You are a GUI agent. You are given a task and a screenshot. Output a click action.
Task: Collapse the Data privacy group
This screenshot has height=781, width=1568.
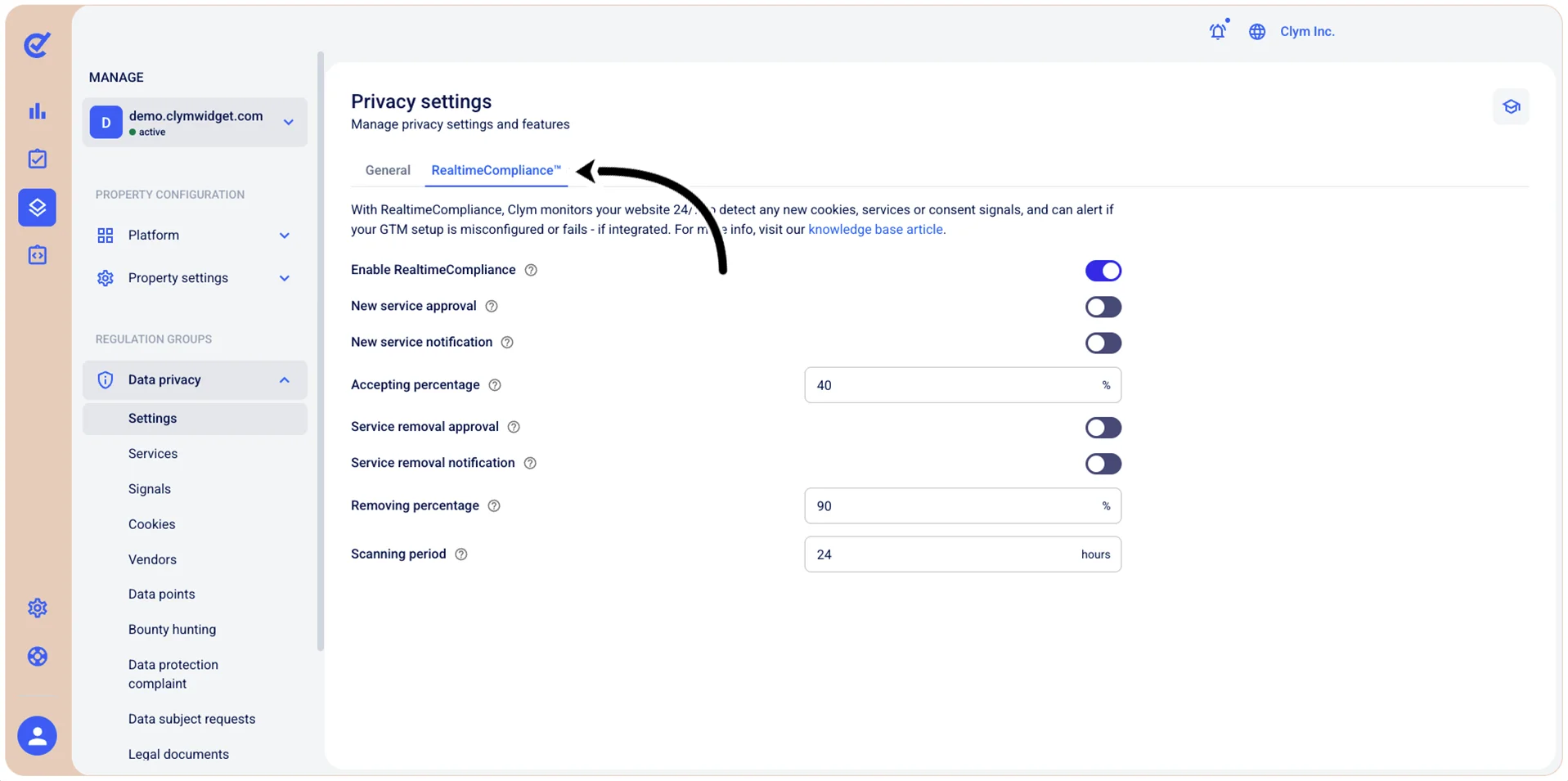tap(195, 380)
